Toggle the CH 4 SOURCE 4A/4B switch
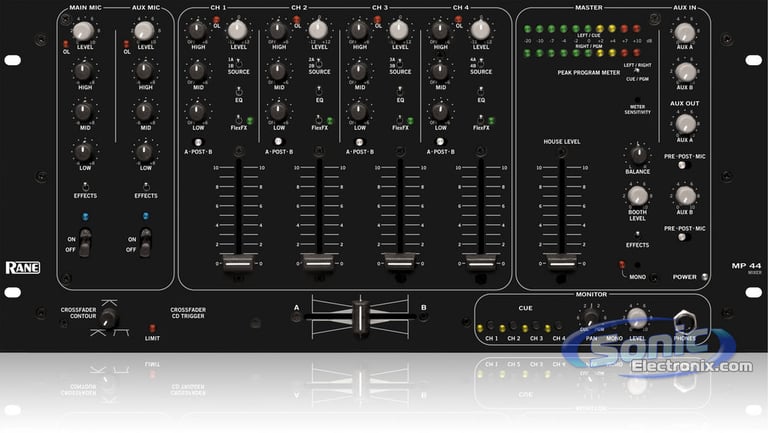The height and width of the screenshot is (433, 768). [x=481, y=63]
